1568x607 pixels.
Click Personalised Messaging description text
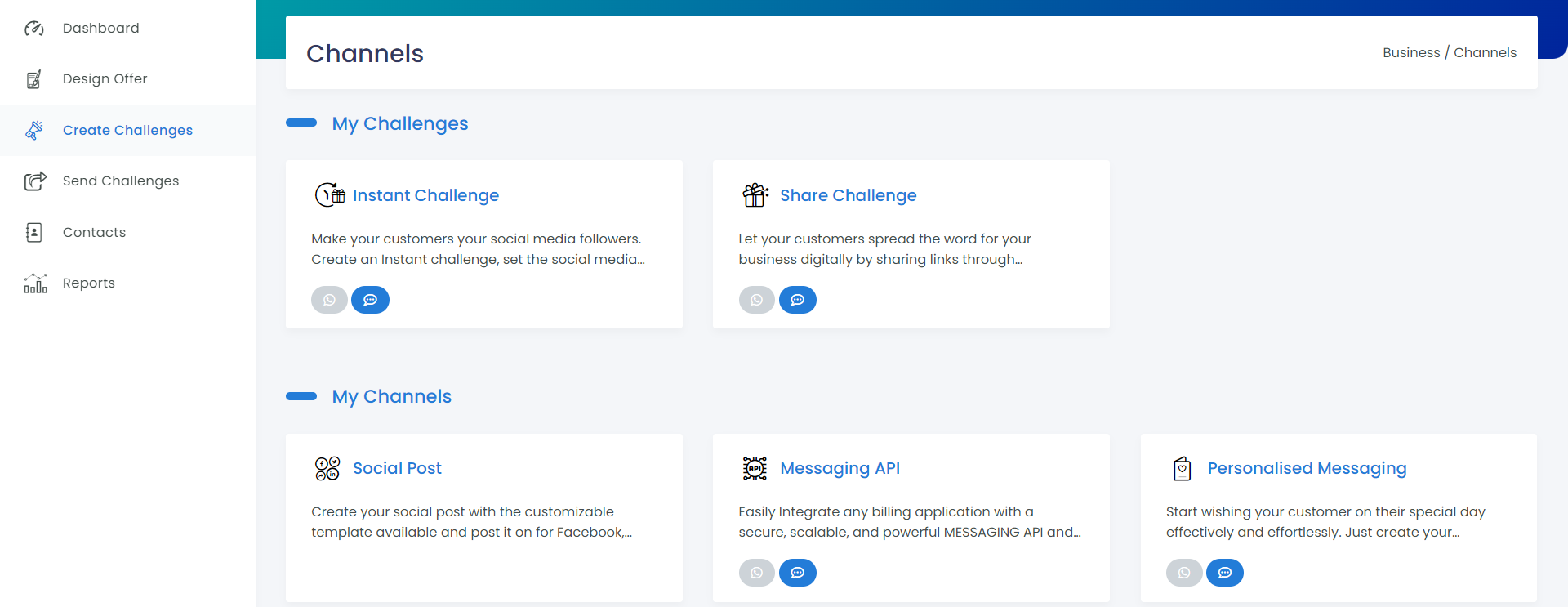pos(1325,522)
